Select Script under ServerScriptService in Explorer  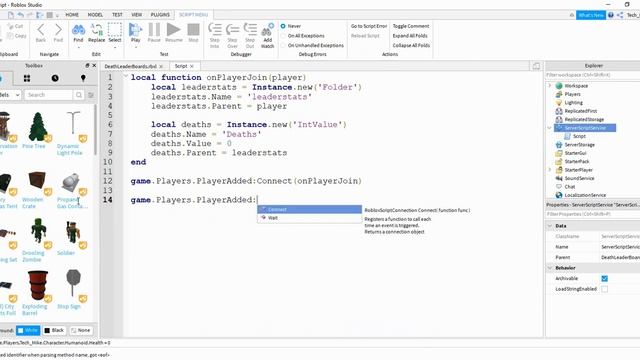point(579,136)
